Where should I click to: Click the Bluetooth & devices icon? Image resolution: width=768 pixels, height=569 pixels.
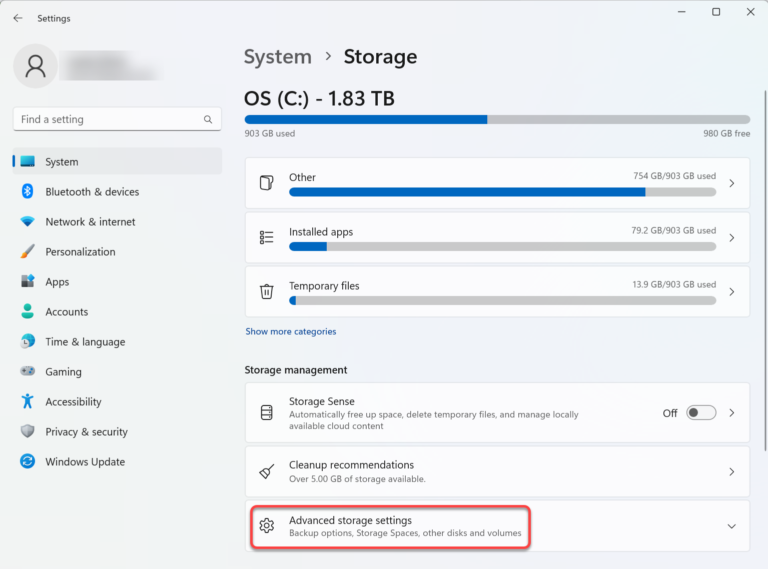28,192
